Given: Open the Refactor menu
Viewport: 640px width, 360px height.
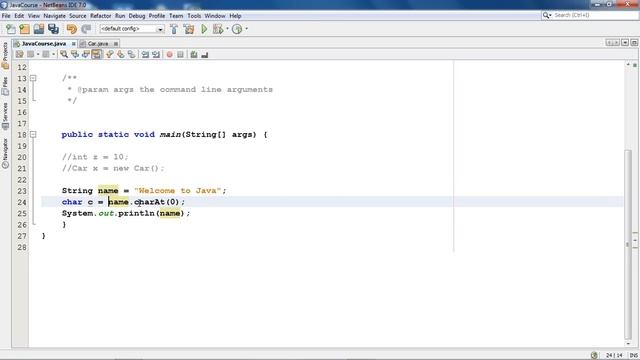Looking at the screenshot, I should (x=100, y=16).
